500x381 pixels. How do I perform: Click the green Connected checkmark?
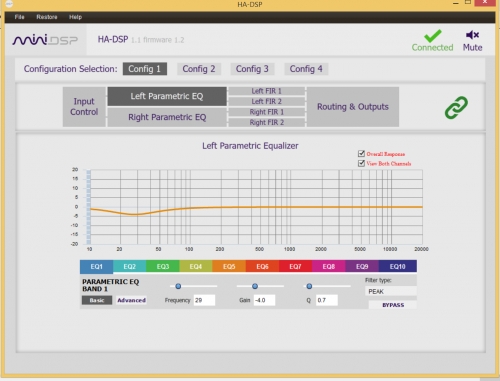coord(432,36)
